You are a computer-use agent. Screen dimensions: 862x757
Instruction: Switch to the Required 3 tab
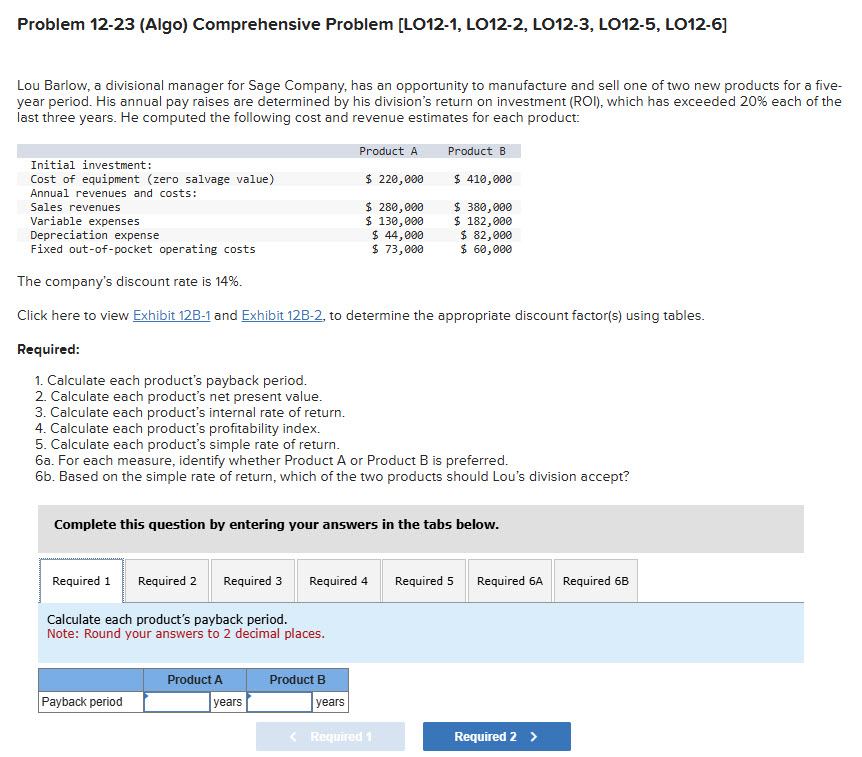(252, 581)
